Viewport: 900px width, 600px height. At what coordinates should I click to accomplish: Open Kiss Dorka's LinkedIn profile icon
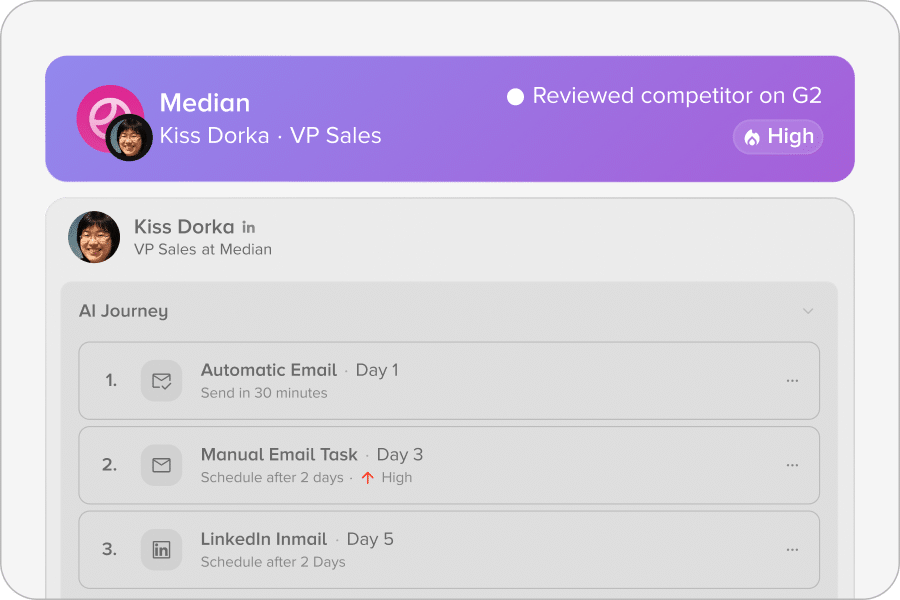(x=249, y=228)
